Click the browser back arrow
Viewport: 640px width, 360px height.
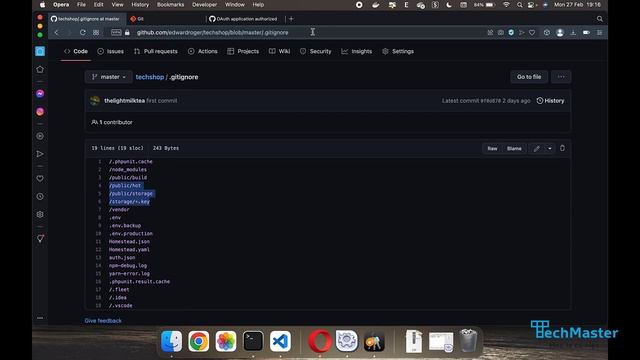click(x=57, y=33)
